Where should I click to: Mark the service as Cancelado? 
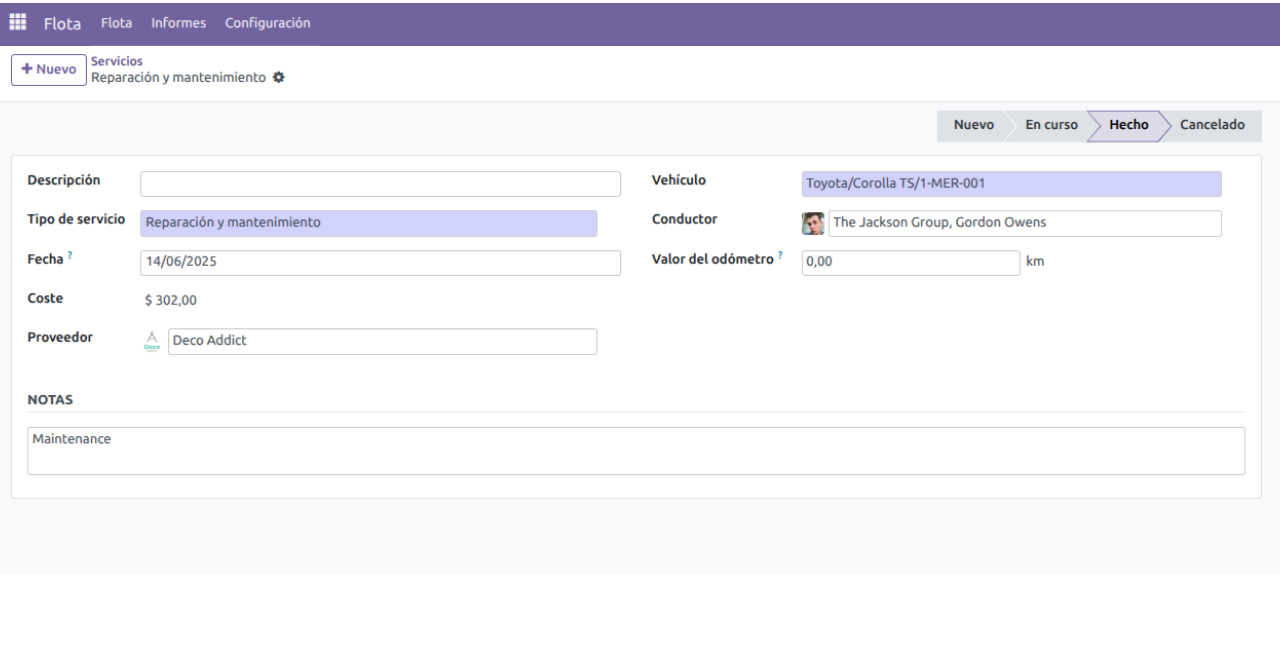[x=1212, y=125]
